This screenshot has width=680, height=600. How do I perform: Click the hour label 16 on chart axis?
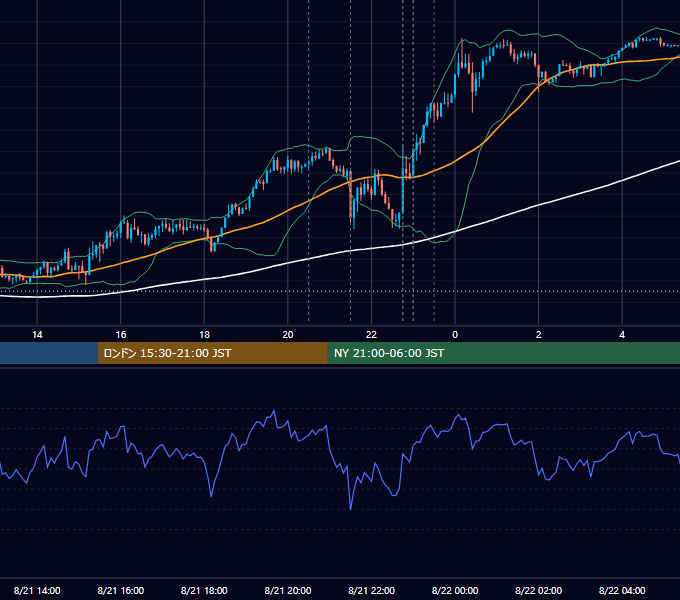tap(121, 335)
